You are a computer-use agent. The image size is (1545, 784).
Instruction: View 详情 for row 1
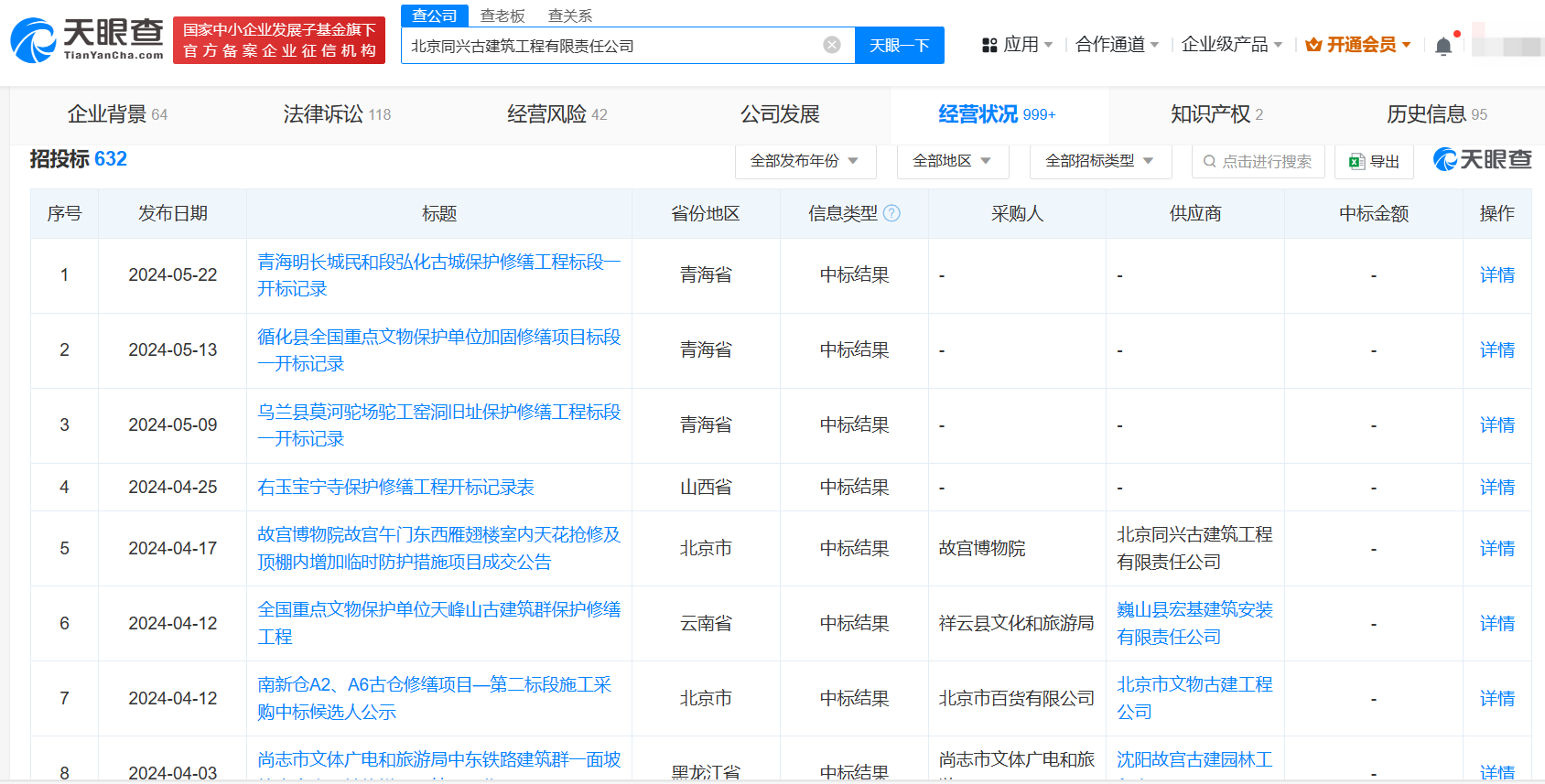[1497, 275]
